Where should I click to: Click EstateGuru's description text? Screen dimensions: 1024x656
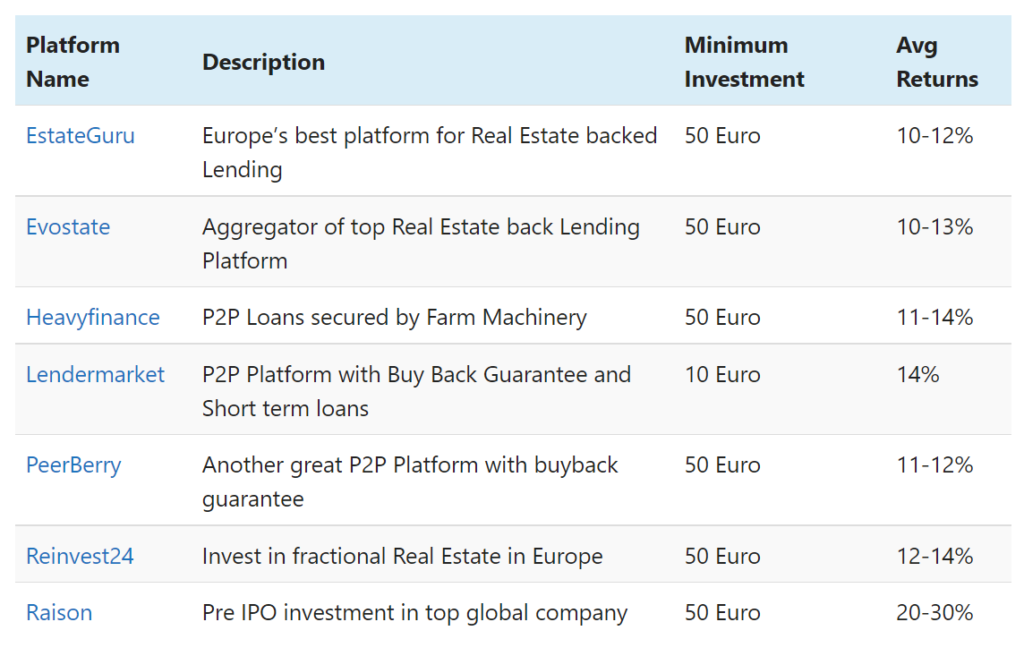(429, 152)
